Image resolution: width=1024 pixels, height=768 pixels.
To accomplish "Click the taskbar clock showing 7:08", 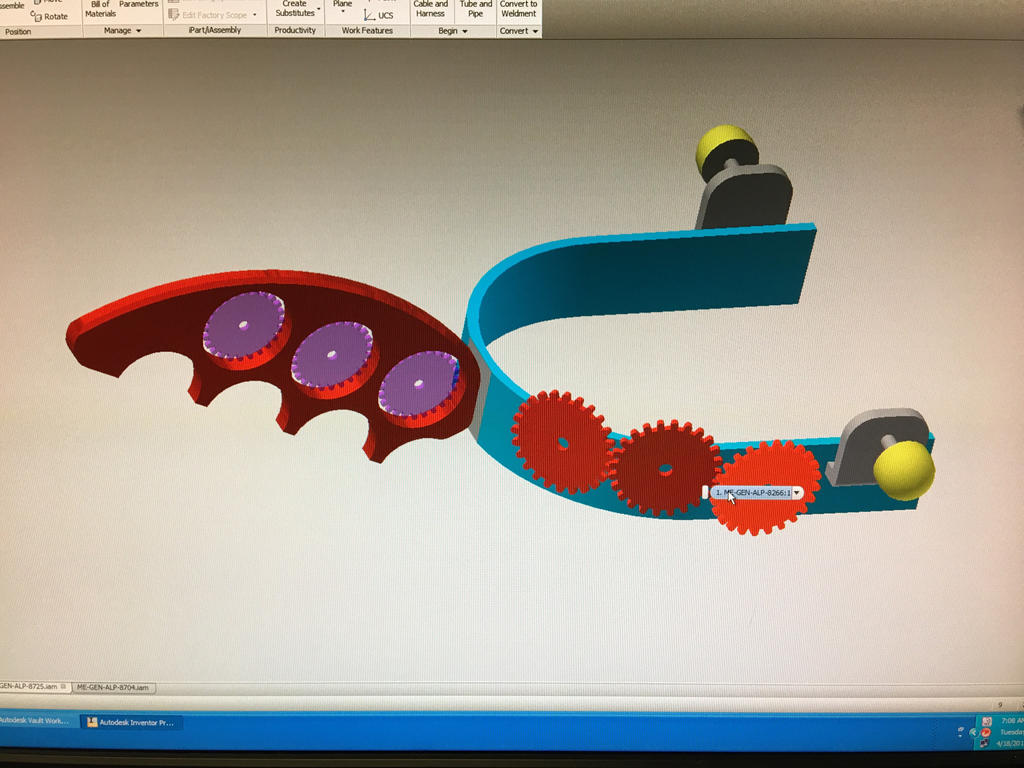I will tap(1010, 721).
